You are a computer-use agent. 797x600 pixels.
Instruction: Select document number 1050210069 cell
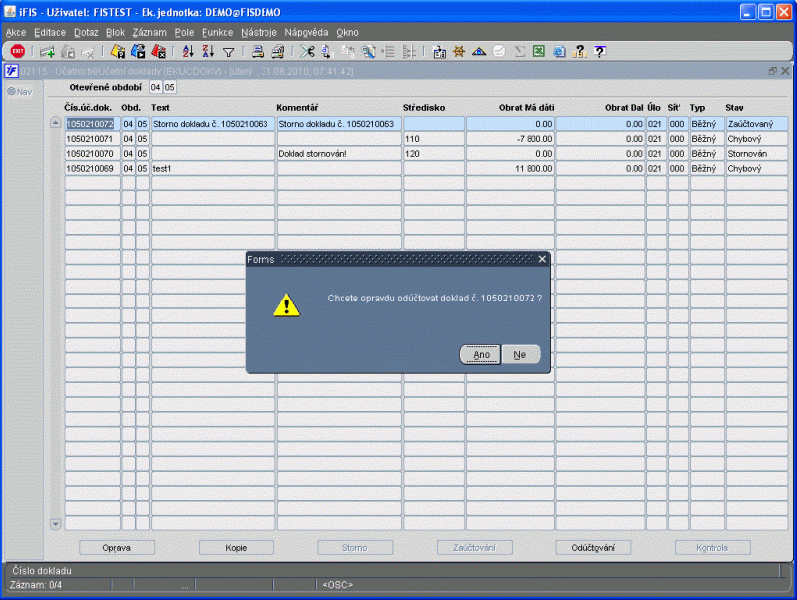[x=93, y=168]
